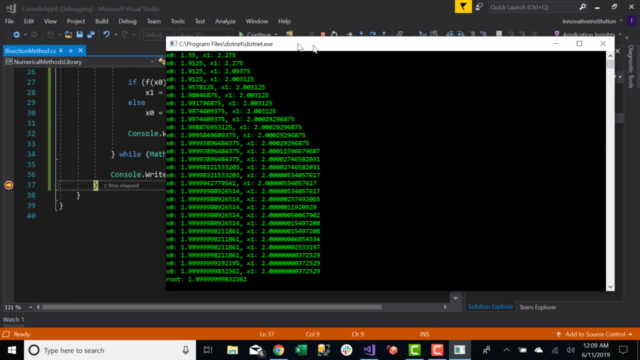Click the console window scroll down arrow
Screen dimensions: 640x360
coord(610,287)
